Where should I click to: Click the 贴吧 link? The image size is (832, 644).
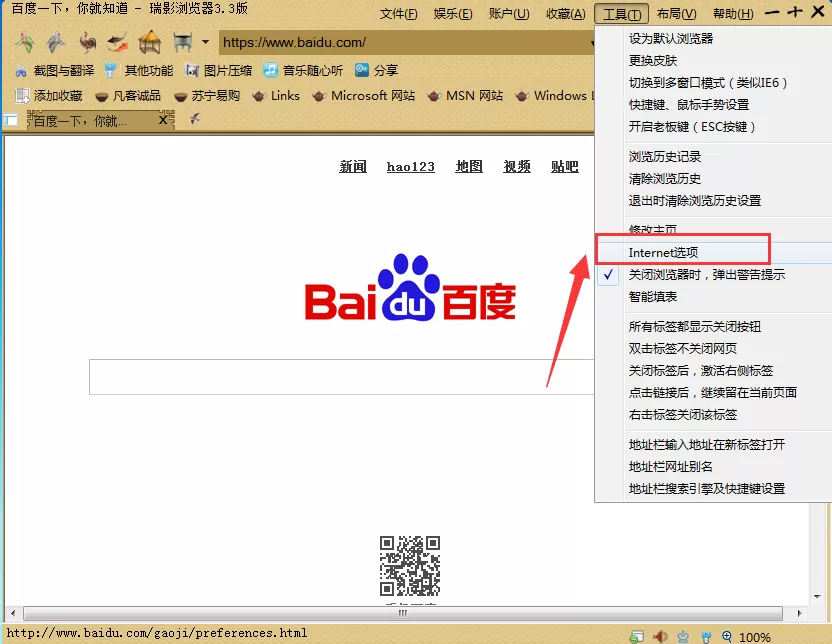565,167
